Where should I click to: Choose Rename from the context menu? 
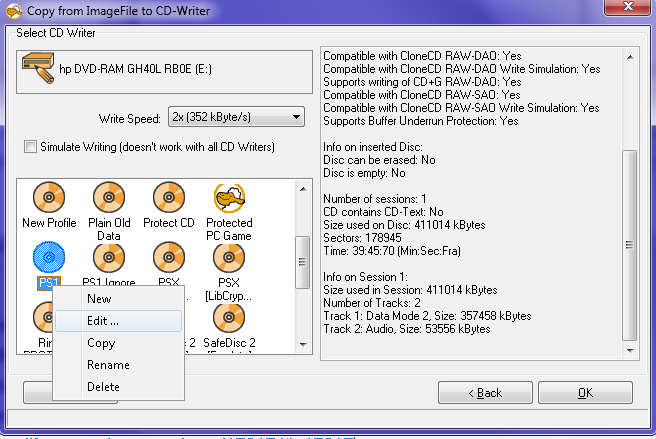pyautogui.click(x=118, y=365)
